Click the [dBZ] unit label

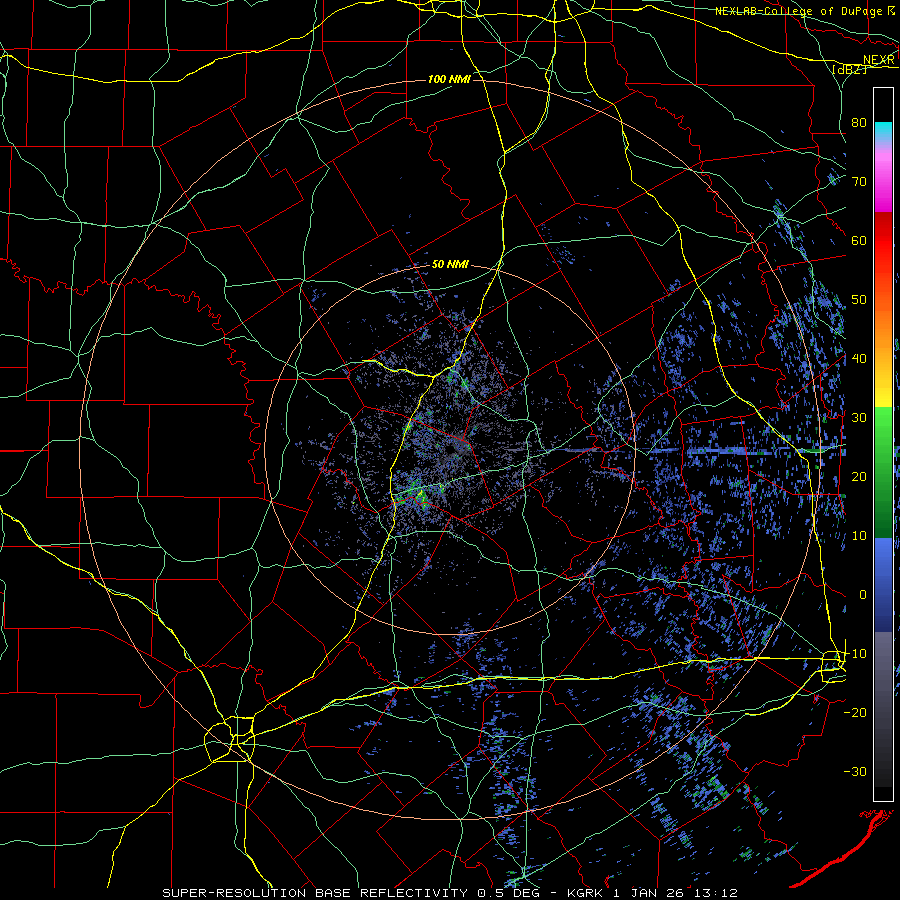(x=849, y=69)
